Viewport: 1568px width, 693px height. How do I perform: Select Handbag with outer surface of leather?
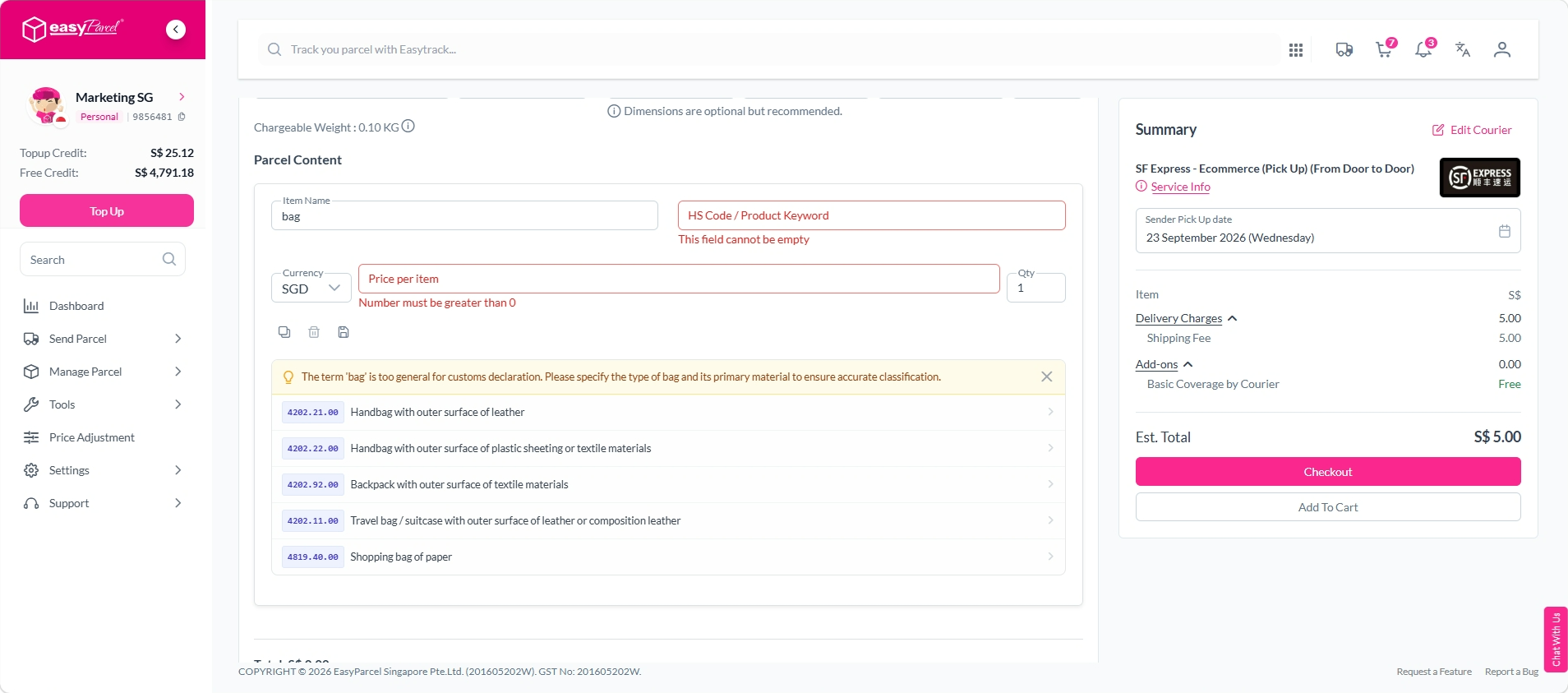(668, 413)
